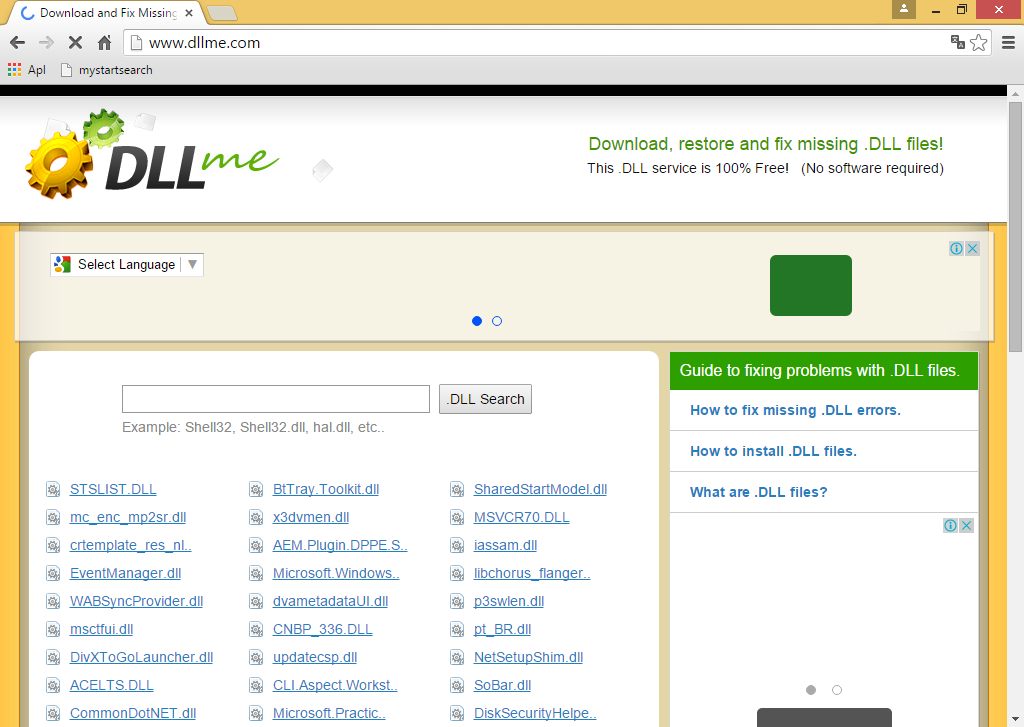
Task: Open What are .DLL files link
Action: 758,493
